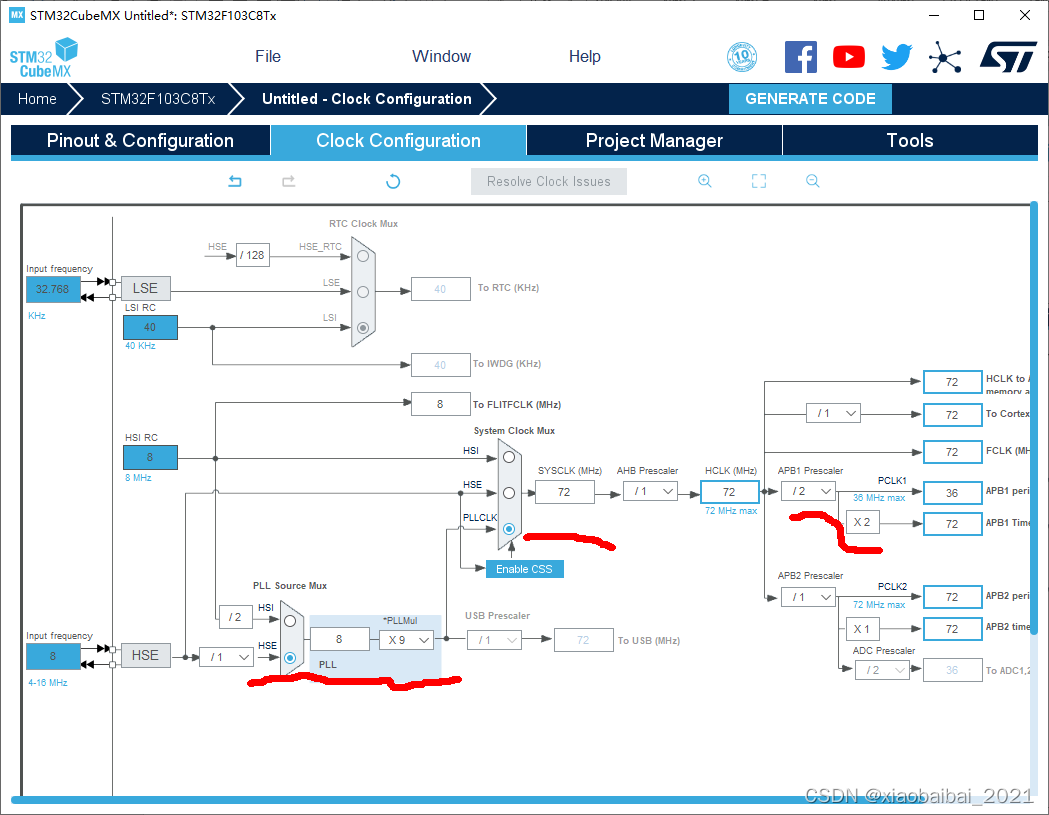Click the To IWDG (KHz) 40 field

(440, 365)
